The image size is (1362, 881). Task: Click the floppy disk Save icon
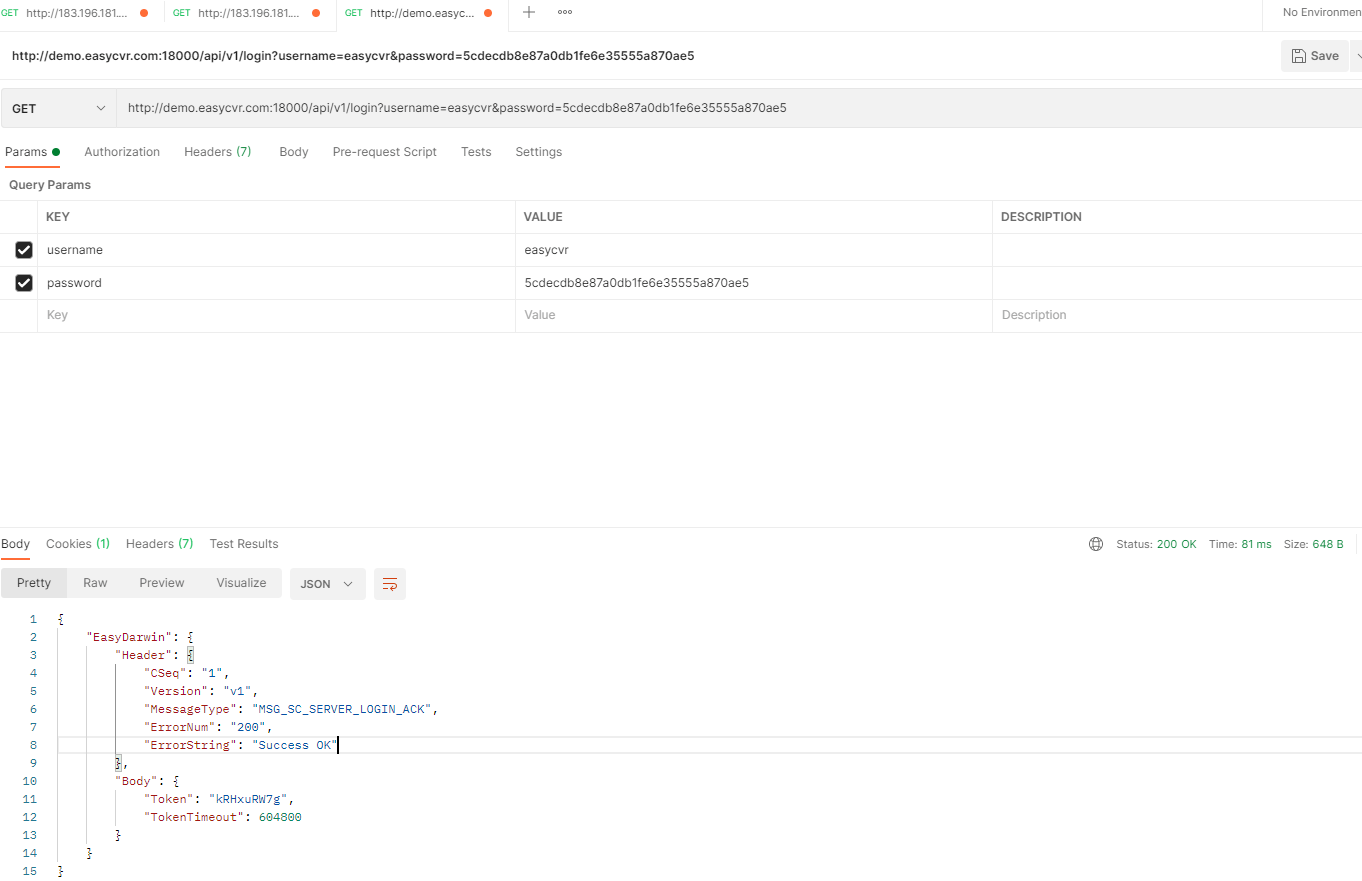tap(1298, 56)
